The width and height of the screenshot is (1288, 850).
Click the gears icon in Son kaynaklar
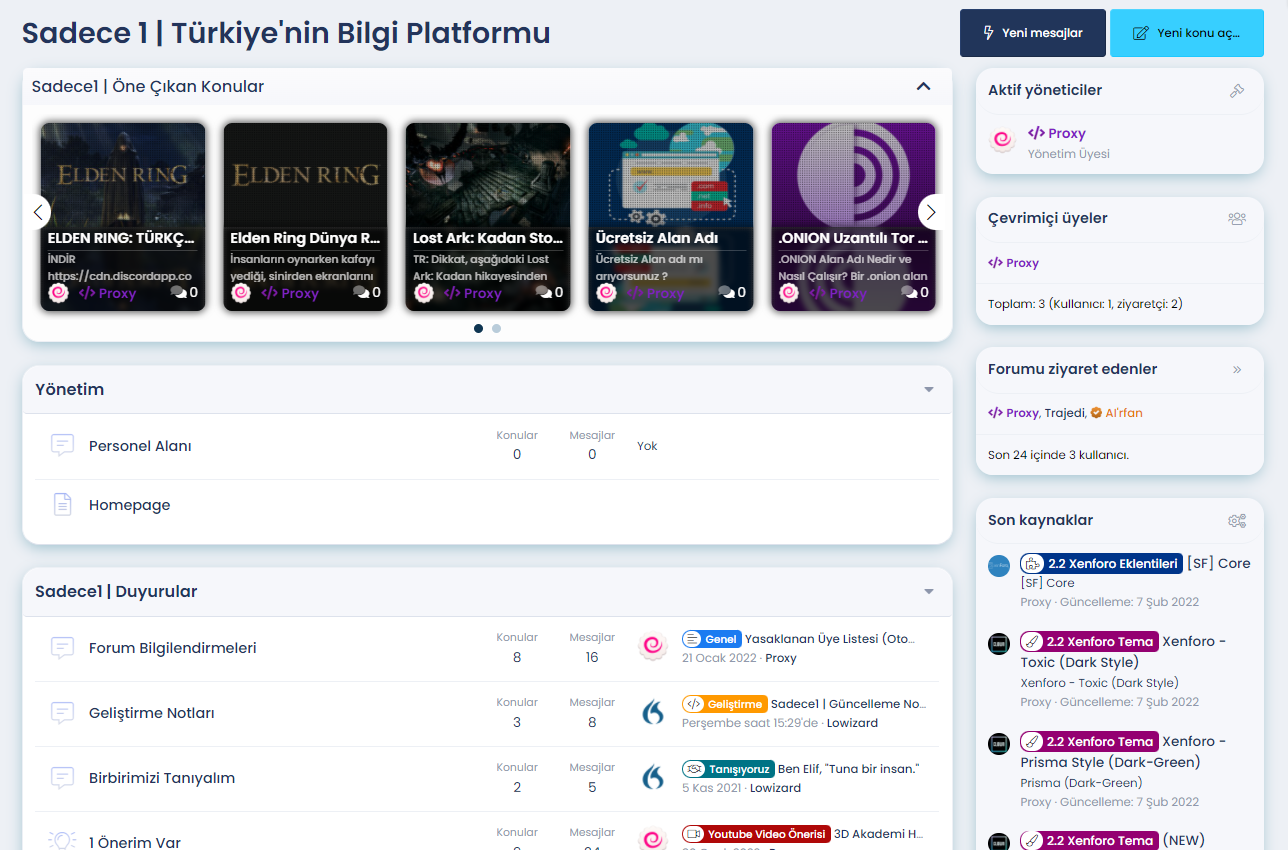pos(1237,520)
